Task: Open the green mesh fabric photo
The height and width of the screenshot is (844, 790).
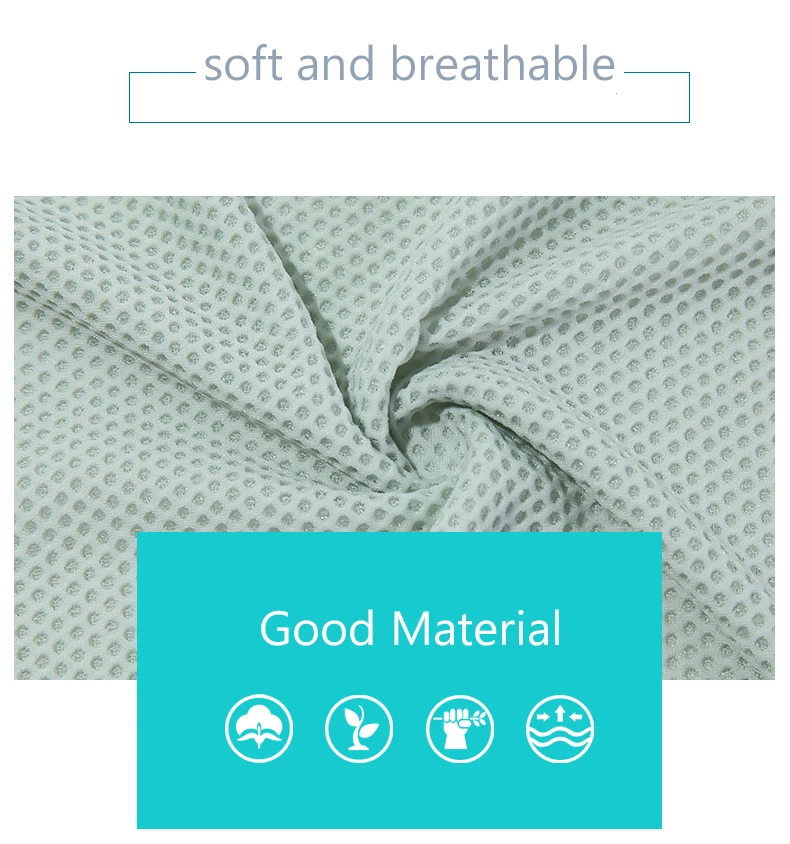Action: (394, 364)
